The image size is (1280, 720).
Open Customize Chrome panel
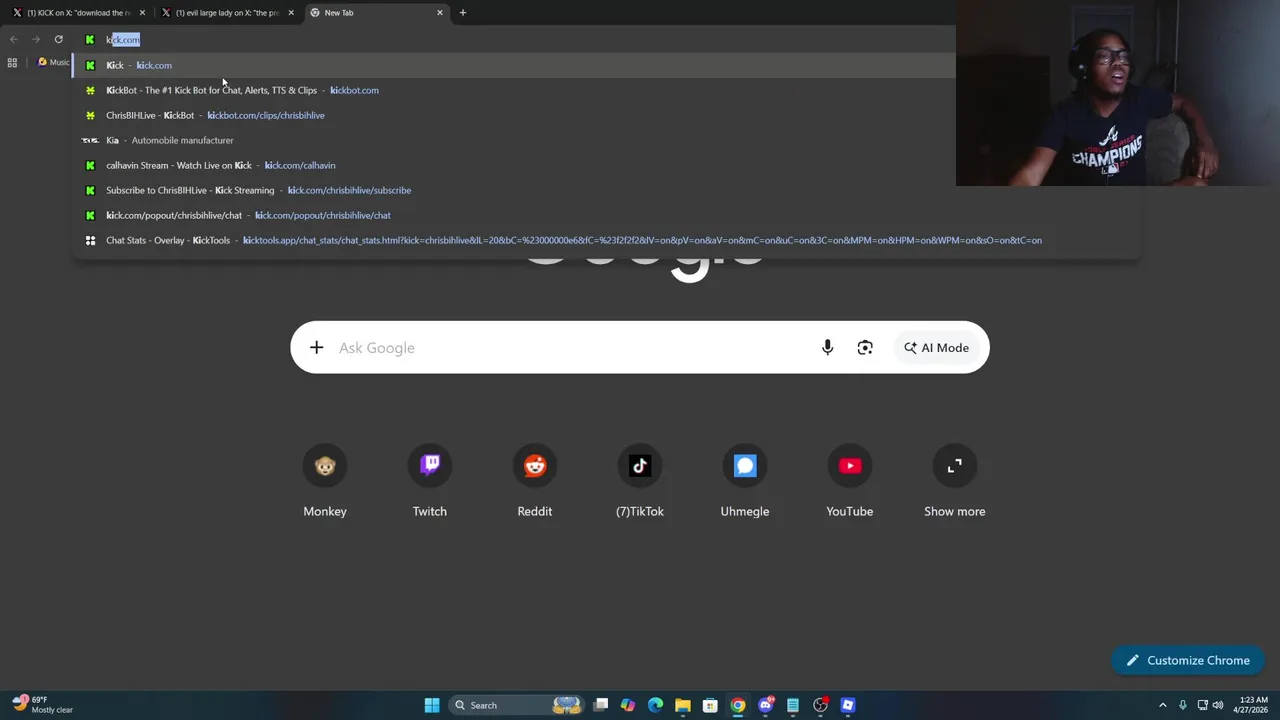pos(1188,660)
